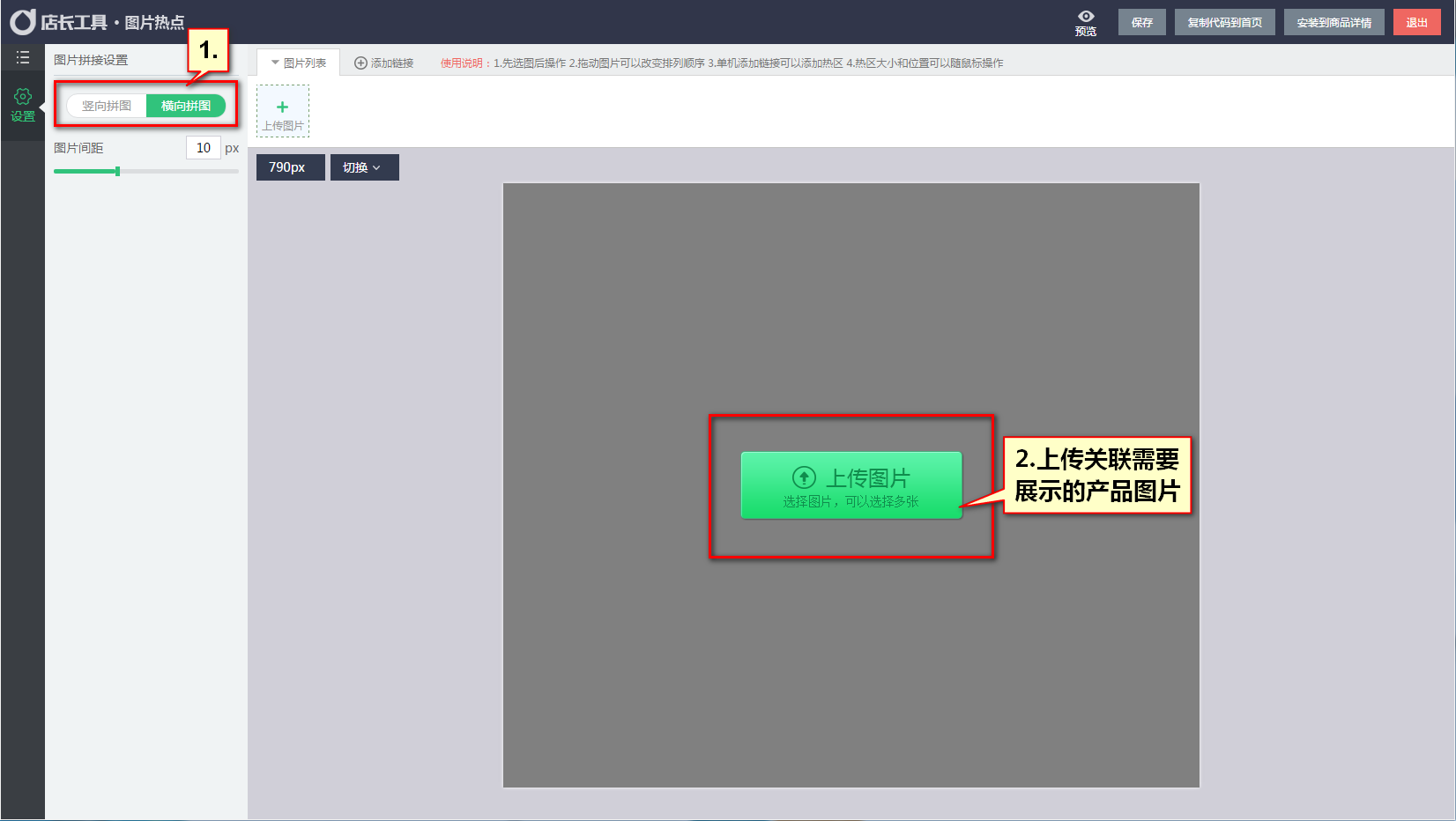Click the 预览 eye icon
1456x821 pixels.
pos(1086,17)
